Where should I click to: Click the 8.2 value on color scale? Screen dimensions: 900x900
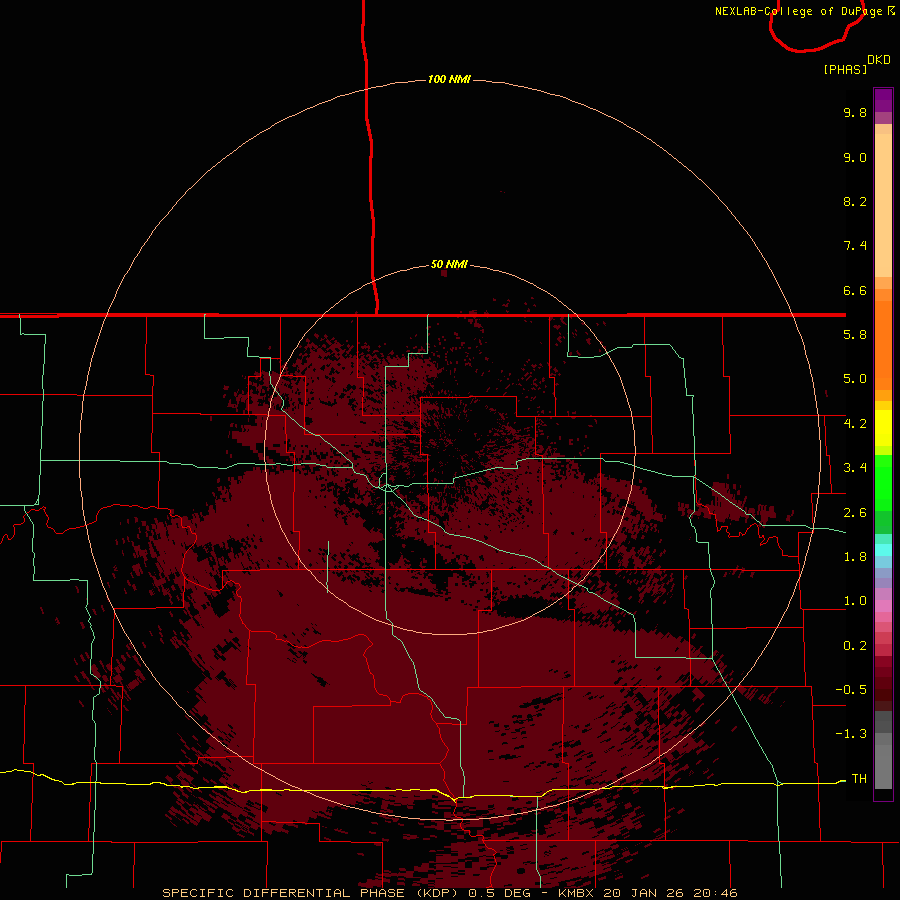[855, 201]
